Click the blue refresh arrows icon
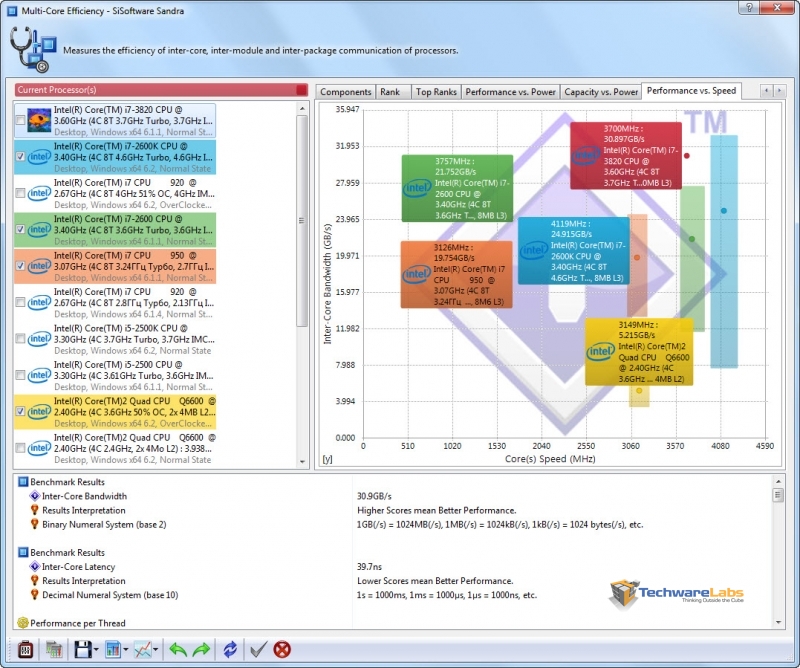Viewport: 800px width, 668px height. point(230,649)
